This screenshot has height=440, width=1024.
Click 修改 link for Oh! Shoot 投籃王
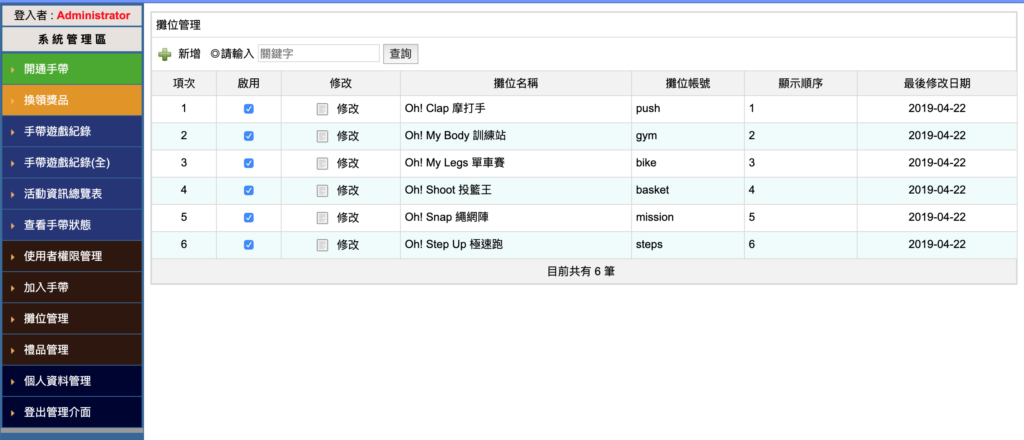point(347,191)
